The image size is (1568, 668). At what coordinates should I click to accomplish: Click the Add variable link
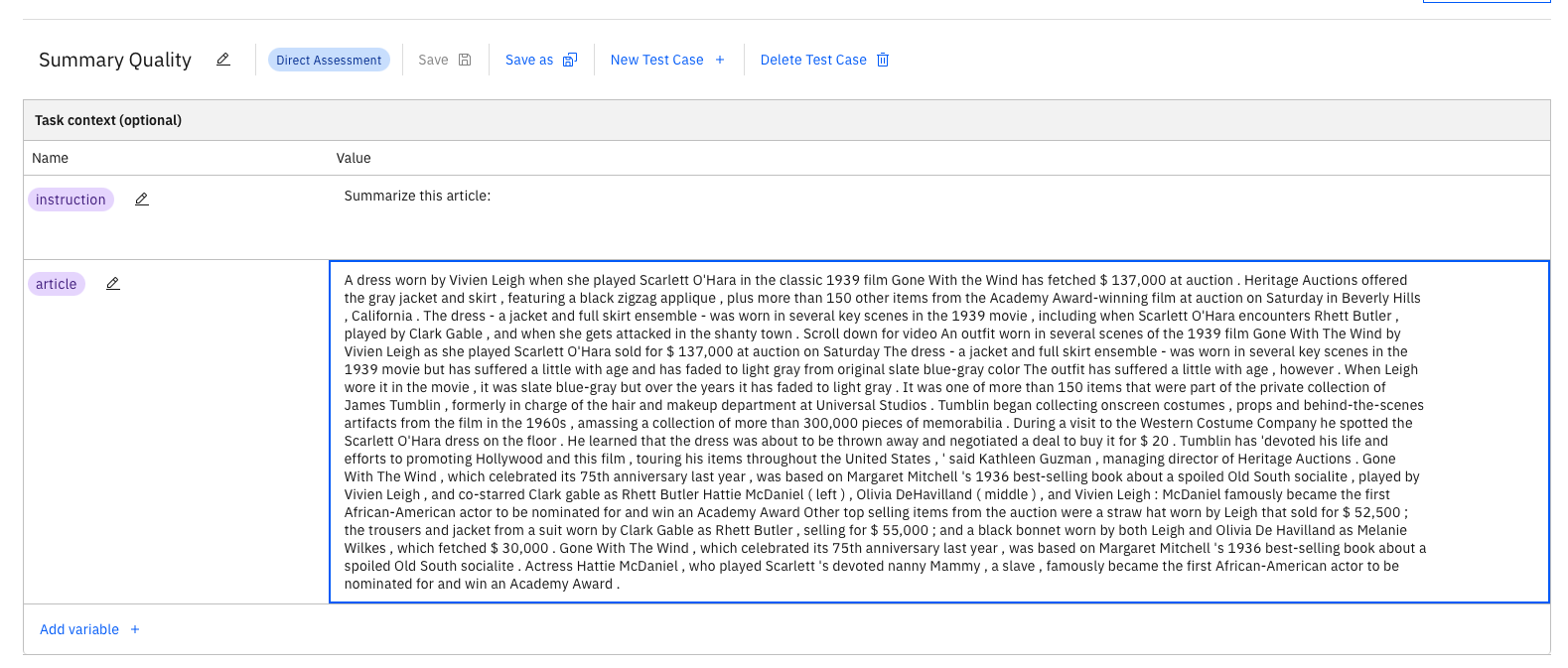pyautogui.click(x=79, y=629)
